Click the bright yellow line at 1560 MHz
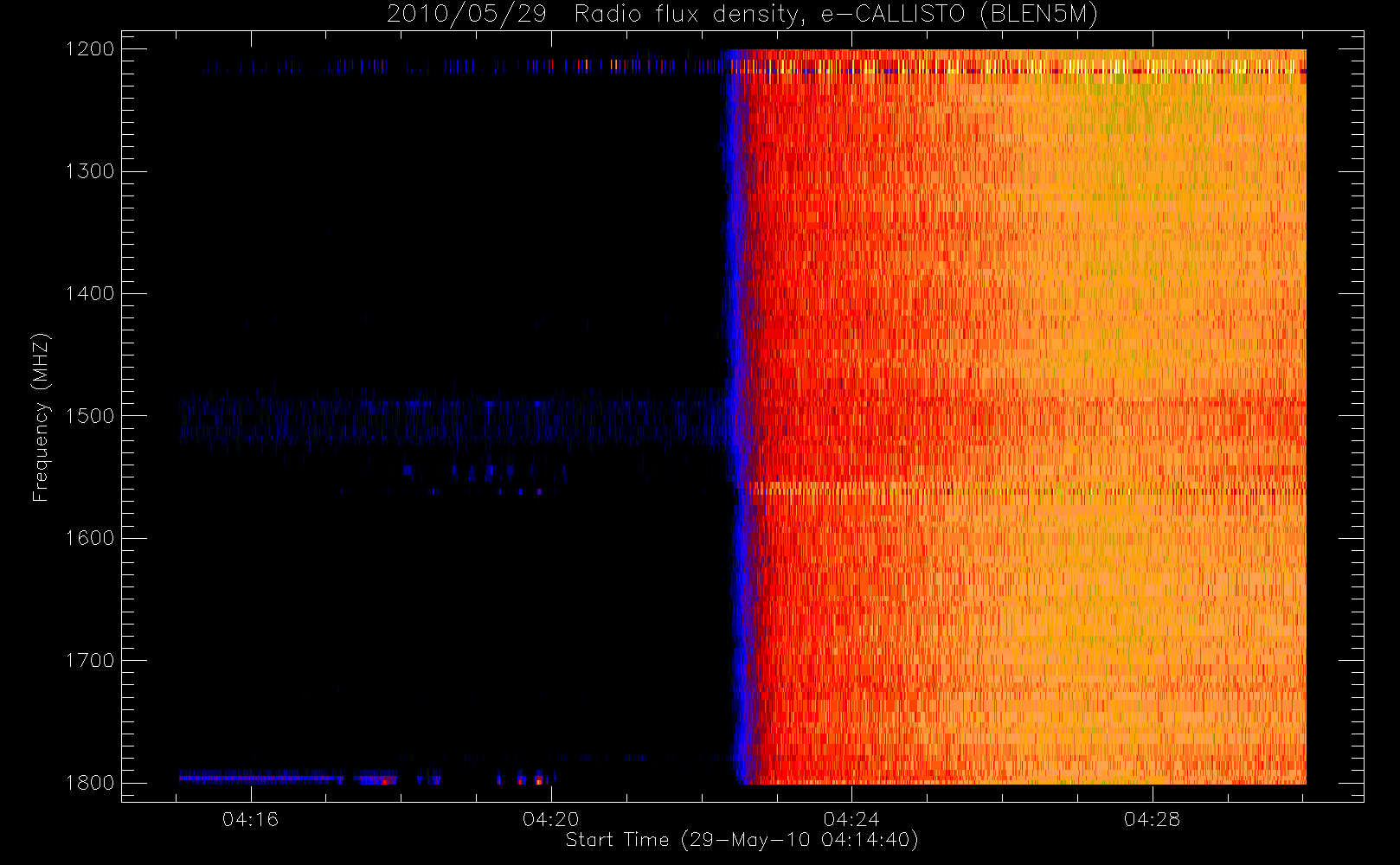 click(x=1025, y=490)
